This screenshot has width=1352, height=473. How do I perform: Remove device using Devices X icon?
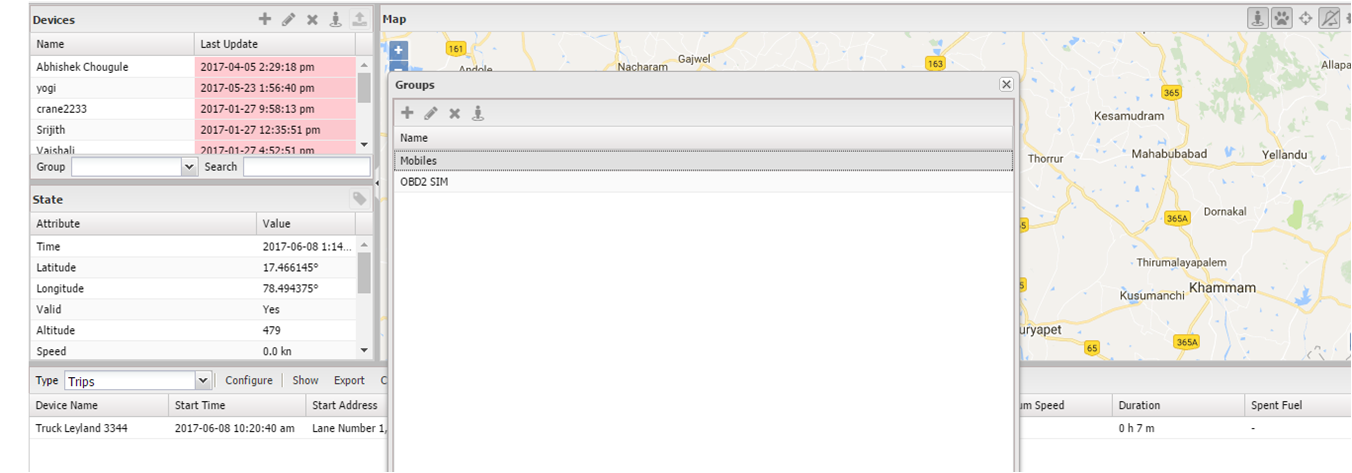point(312,19)
